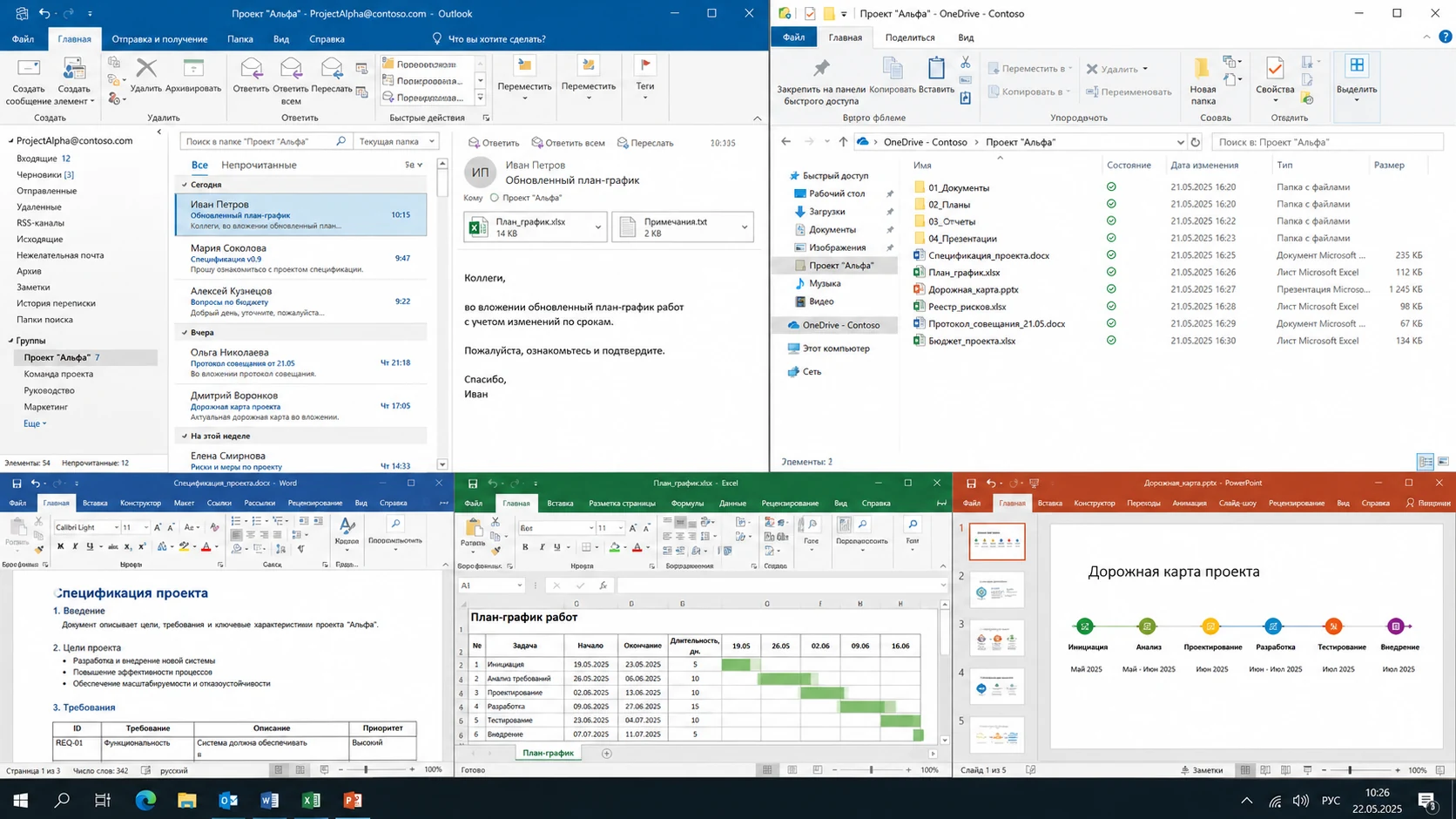Image resolution: width=1456 pixels, height=819 pixels.
Task: Select the Project Alpha recipient radio circle
Action: tap(494, 198)
